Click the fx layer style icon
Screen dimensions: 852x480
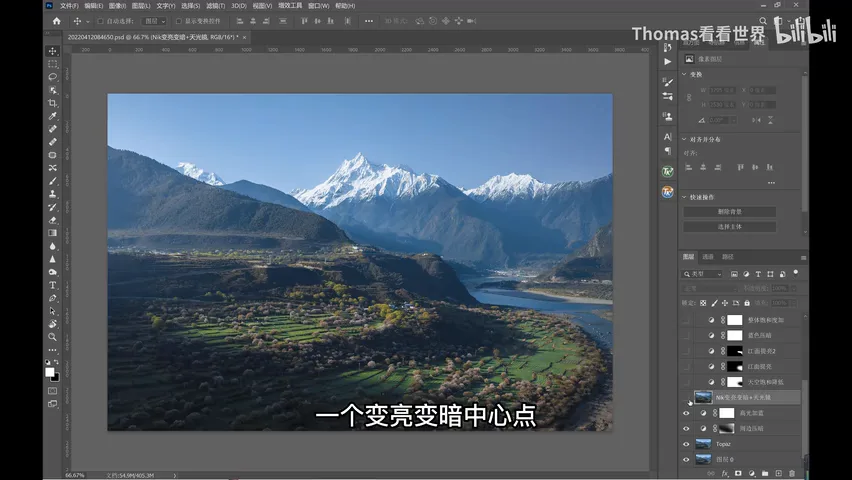(724, 473)
